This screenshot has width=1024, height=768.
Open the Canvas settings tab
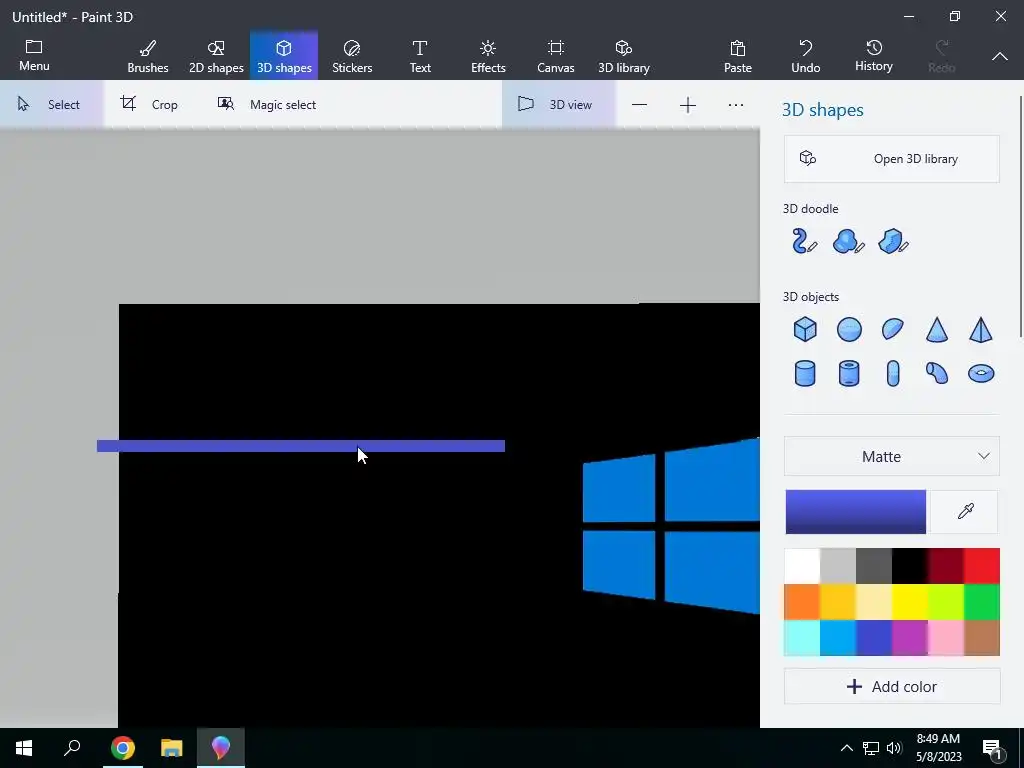[556, 56]
